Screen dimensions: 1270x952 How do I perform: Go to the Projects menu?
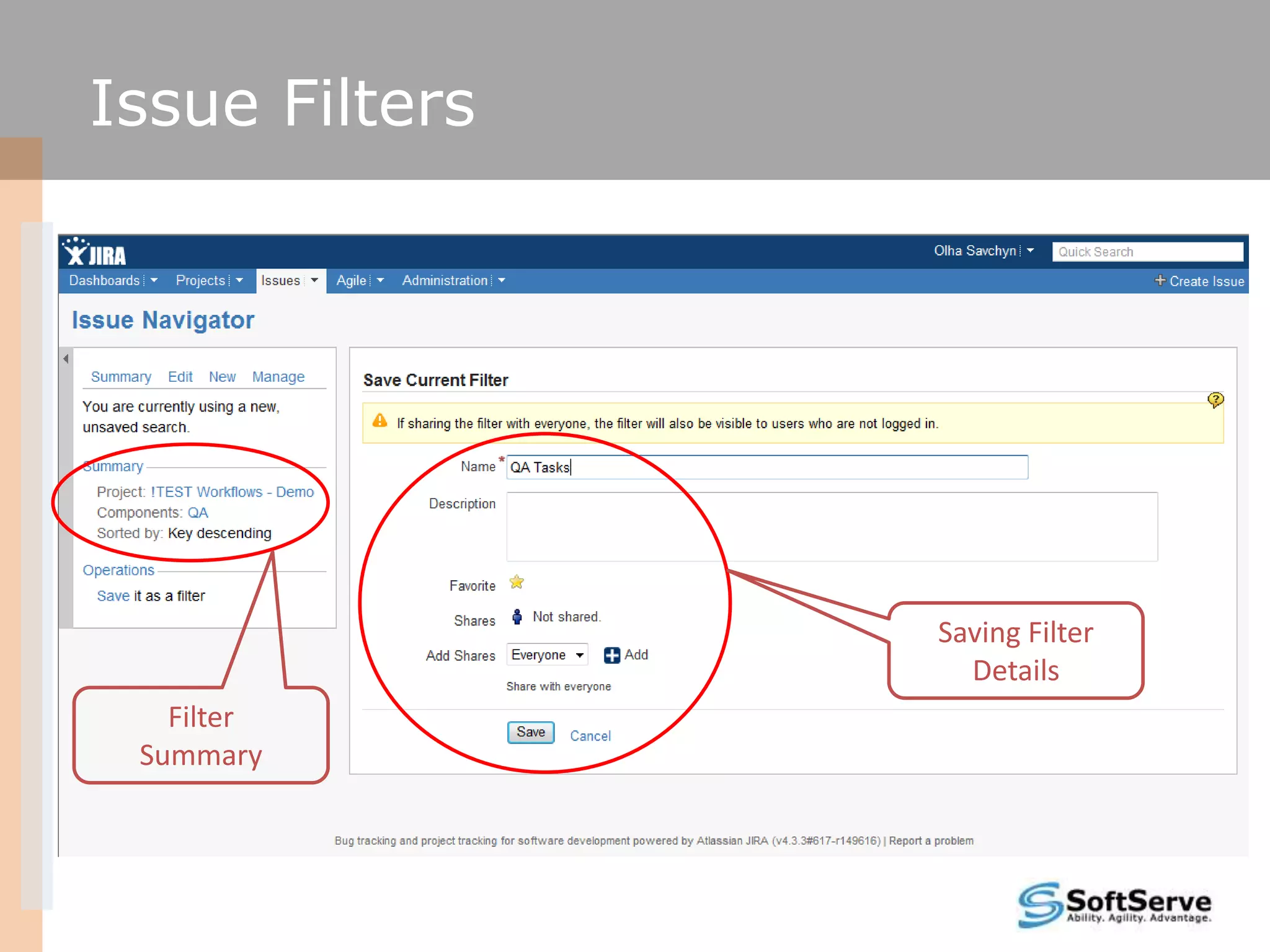[x=200, y=281]
